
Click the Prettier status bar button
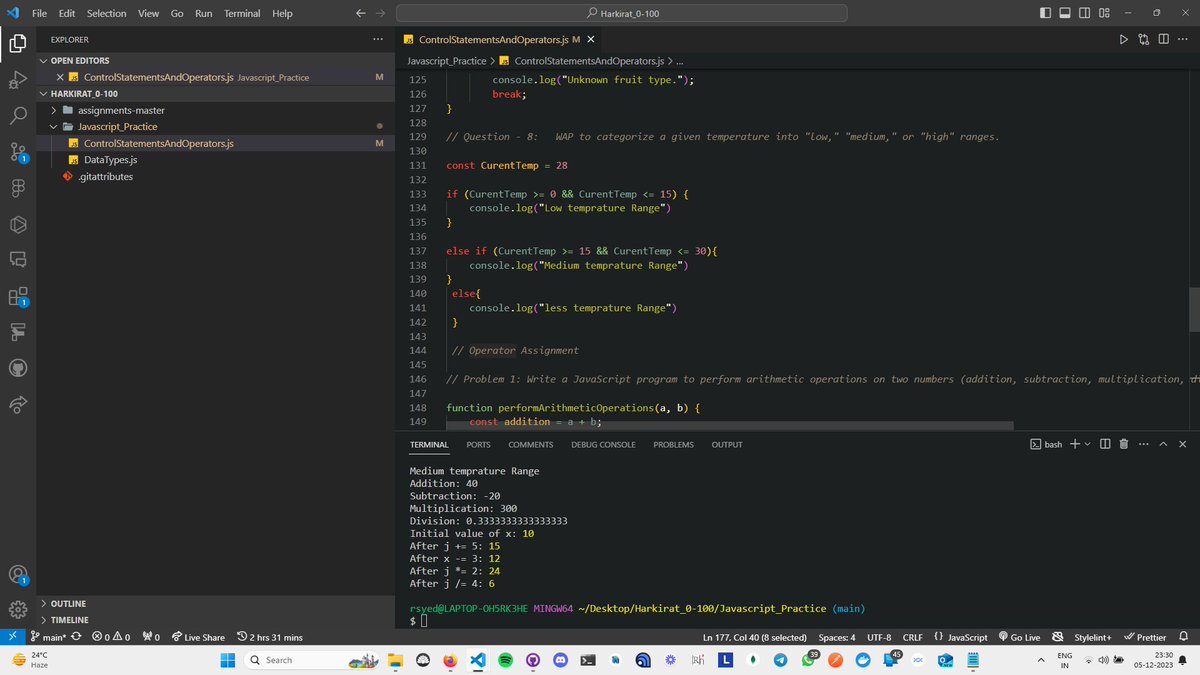pyautogui.click(x=1145, y=637)
